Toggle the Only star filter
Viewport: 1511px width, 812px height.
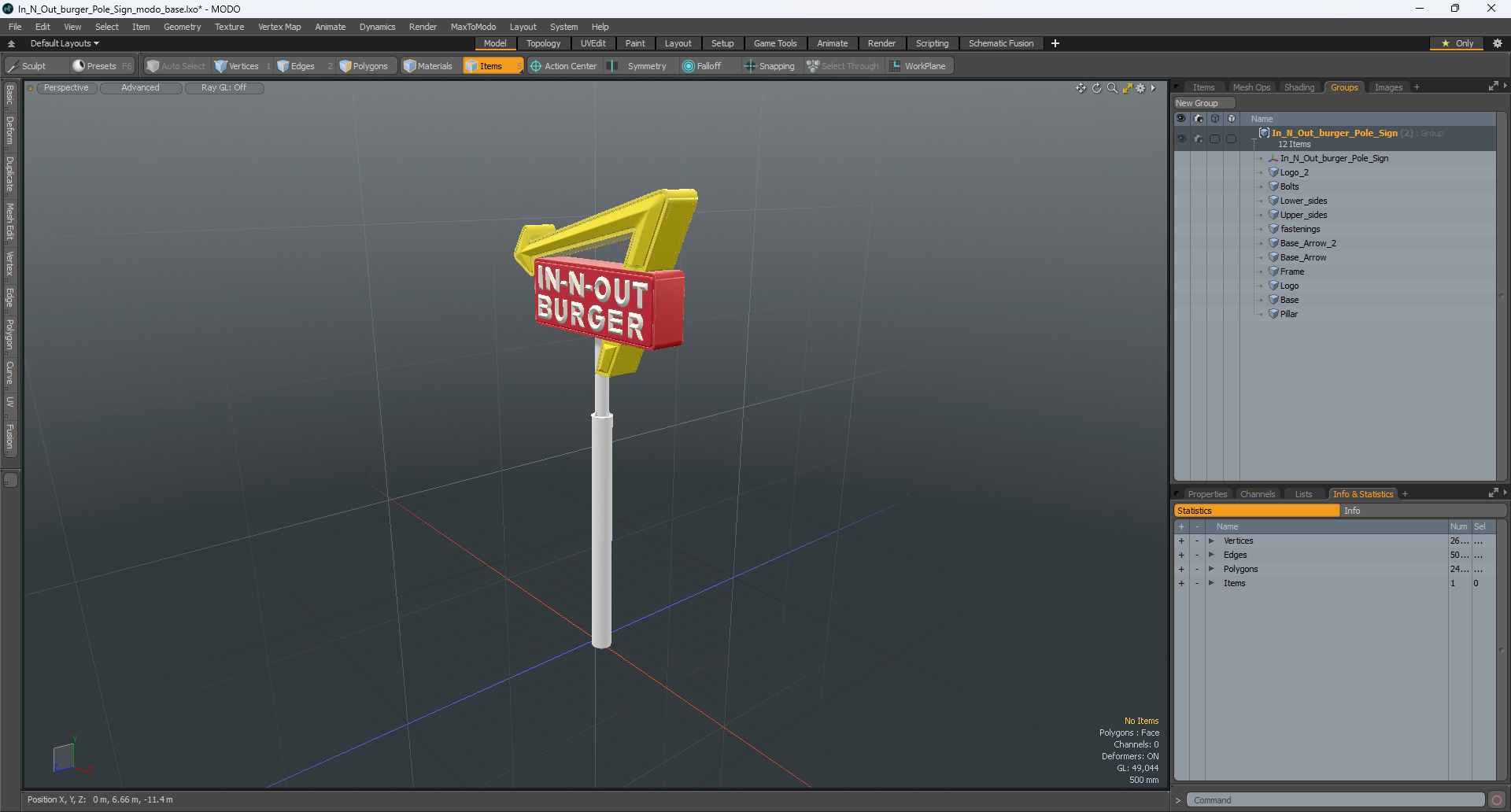click(1457, 43)
